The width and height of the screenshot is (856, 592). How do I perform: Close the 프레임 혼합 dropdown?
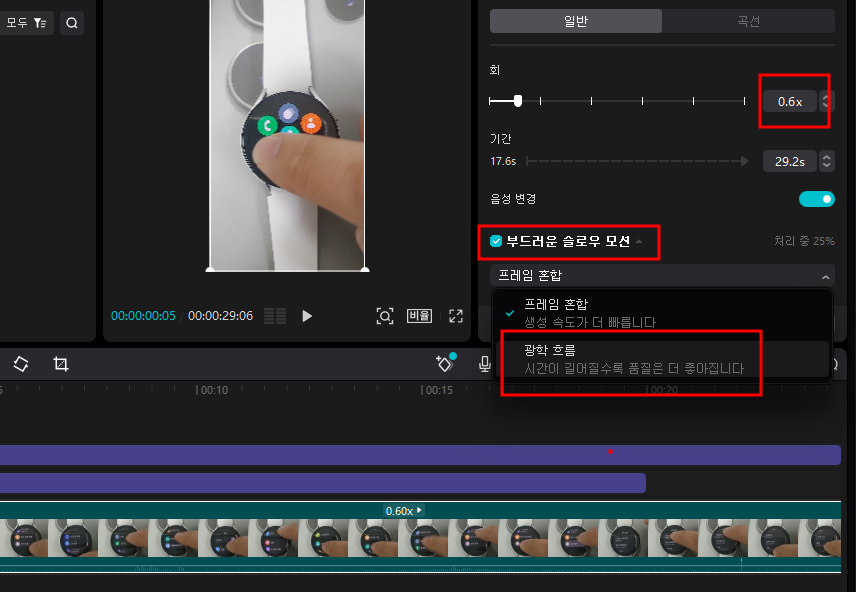click(x=662, y=276)
